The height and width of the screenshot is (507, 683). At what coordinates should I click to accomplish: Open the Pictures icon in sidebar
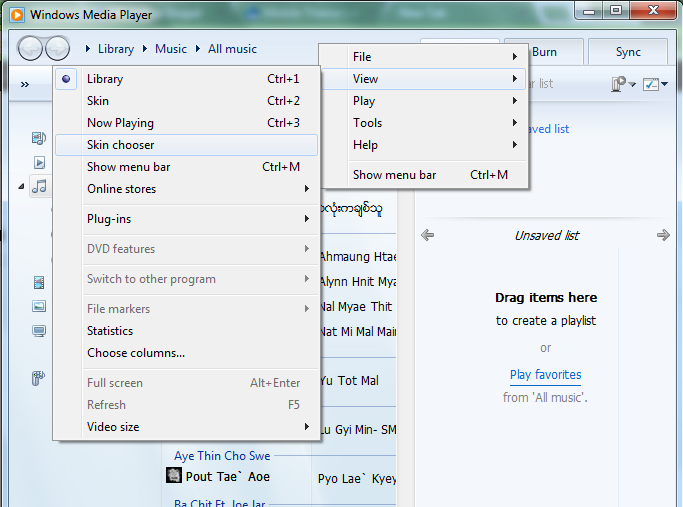(x=39, y=306)
